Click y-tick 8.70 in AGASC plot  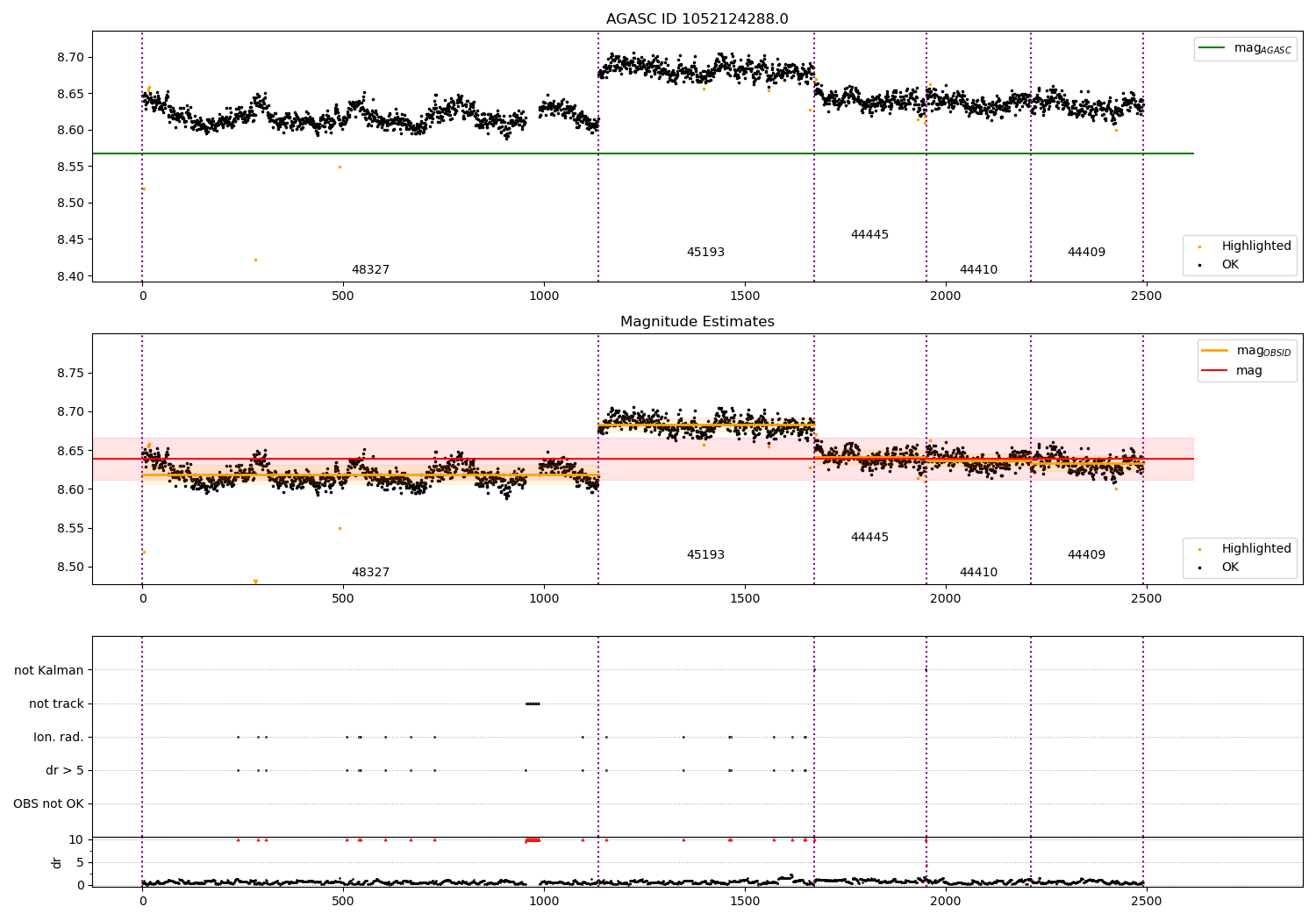72,58
